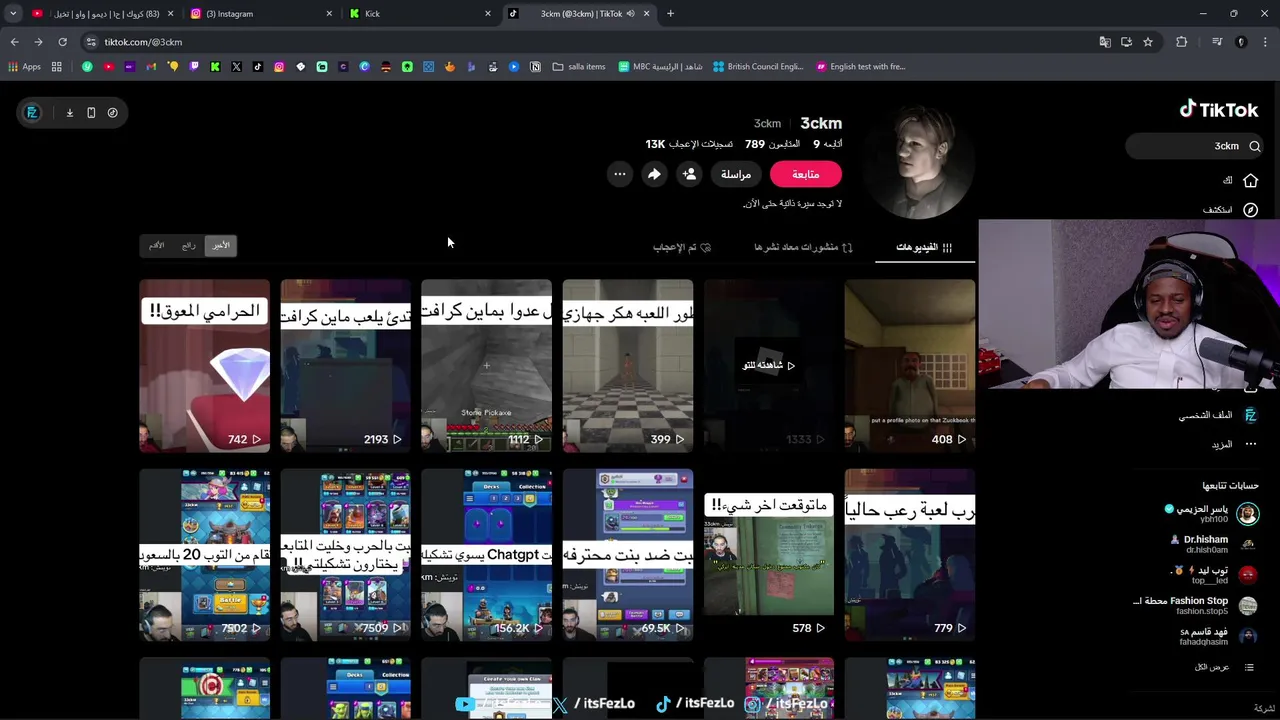Open Dr.hisham followed account
1280x720 pixels.
click(x=1215, y=543)
